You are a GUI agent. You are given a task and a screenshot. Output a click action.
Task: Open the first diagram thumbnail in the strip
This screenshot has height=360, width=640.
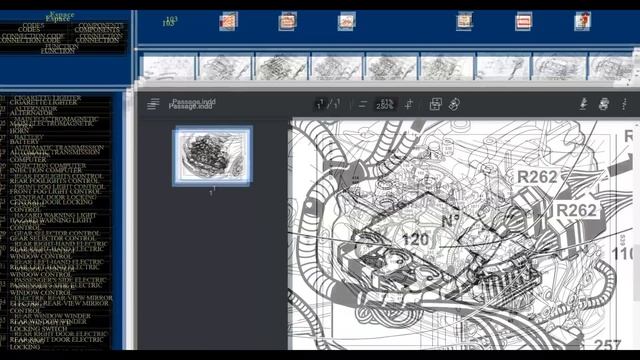pos(168,67)
